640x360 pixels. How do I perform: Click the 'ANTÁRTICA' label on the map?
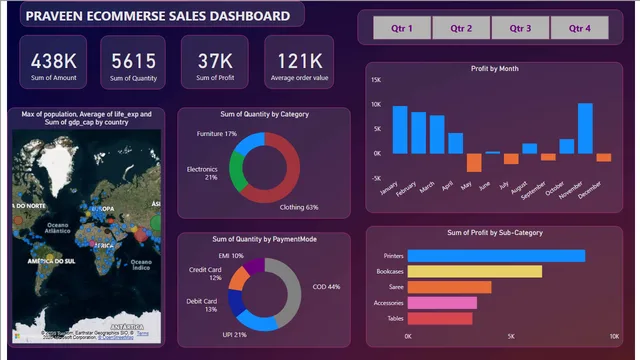(x=127, y=327)
